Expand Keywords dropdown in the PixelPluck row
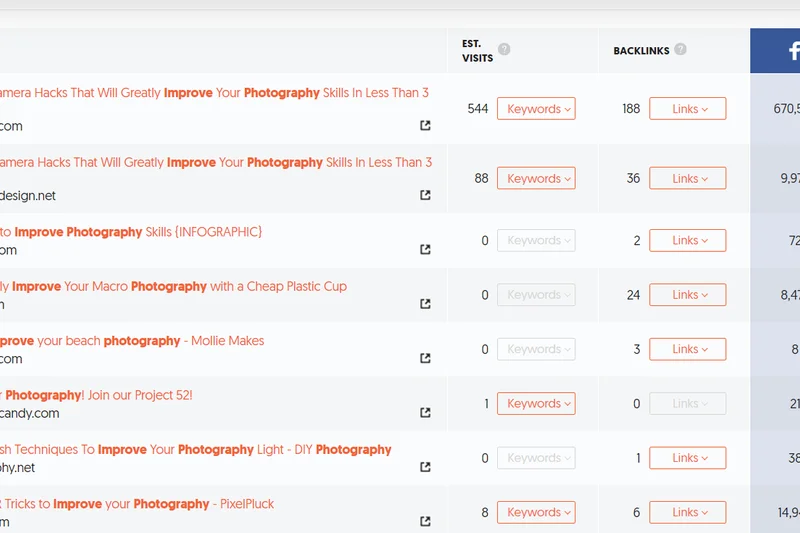The image size is (800, 533). point(536,512)
